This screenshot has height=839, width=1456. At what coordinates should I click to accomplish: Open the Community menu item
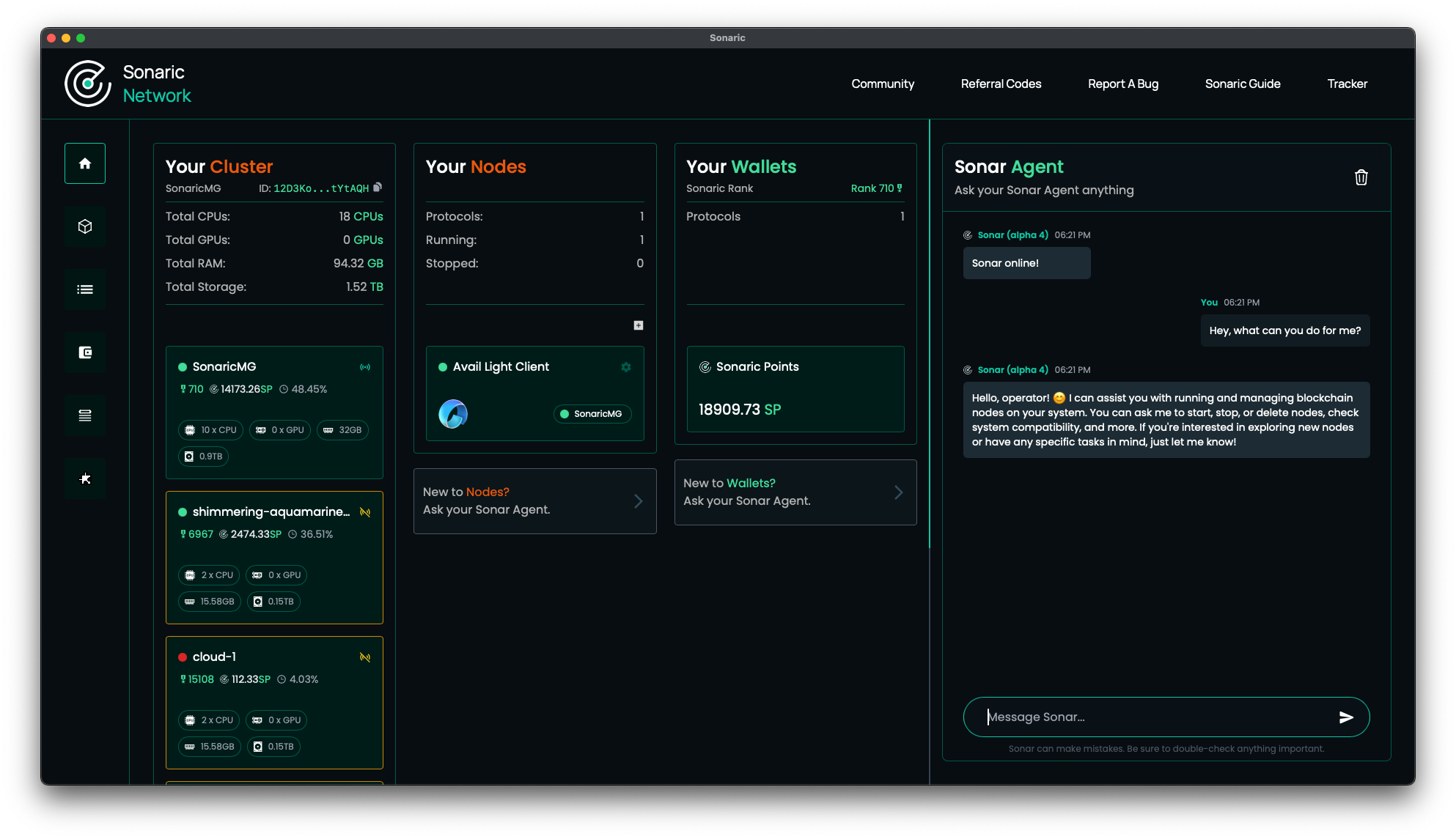point(883,84)
